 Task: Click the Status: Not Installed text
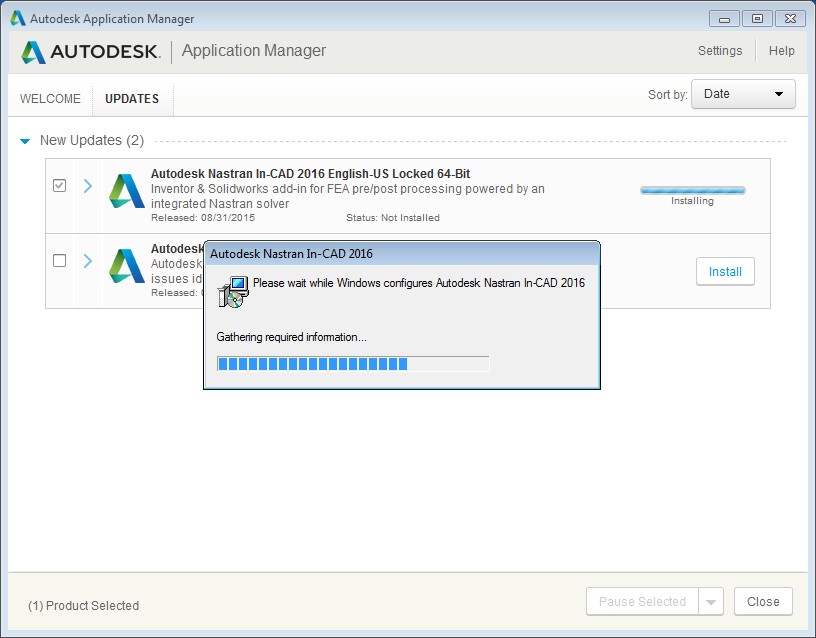[393, 218]
